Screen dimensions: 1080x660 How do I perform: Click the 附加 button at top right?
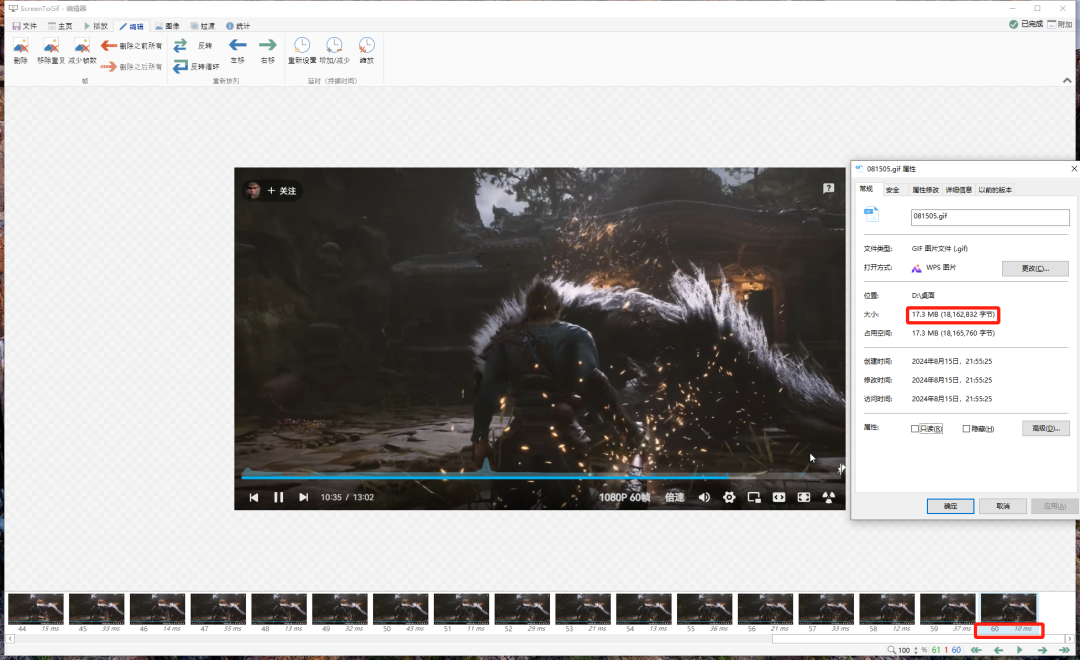pyautogui.click(x=1060, y=24)
